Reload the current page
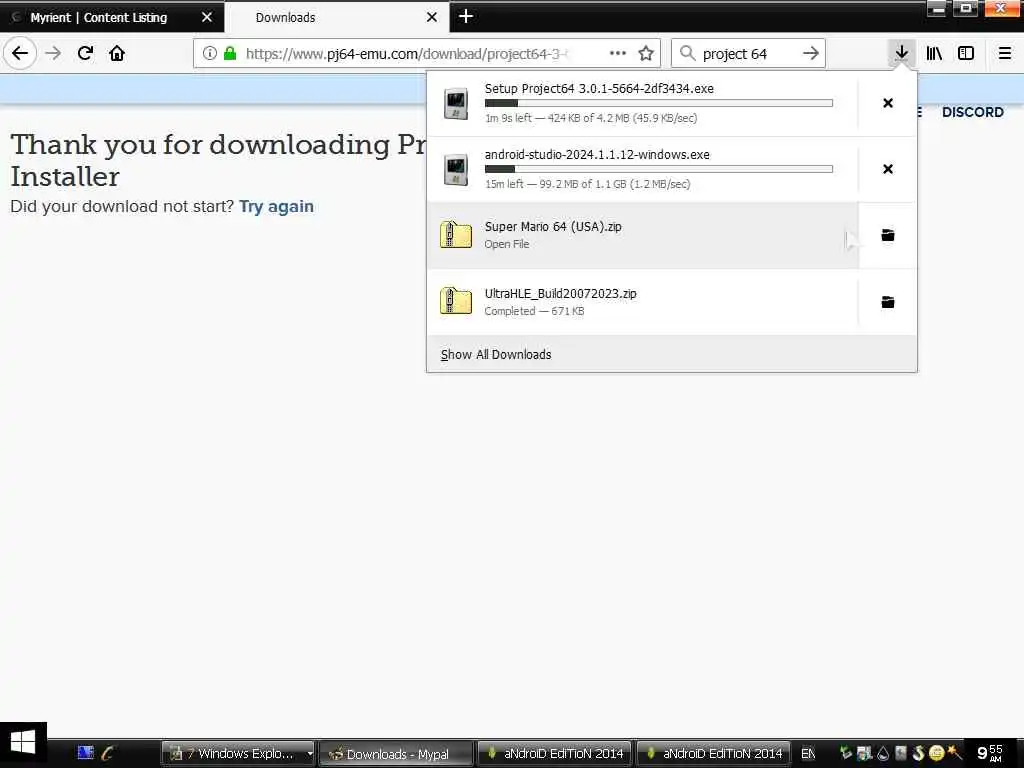Viewport: 1024px width, 768px height. (85, 53)
